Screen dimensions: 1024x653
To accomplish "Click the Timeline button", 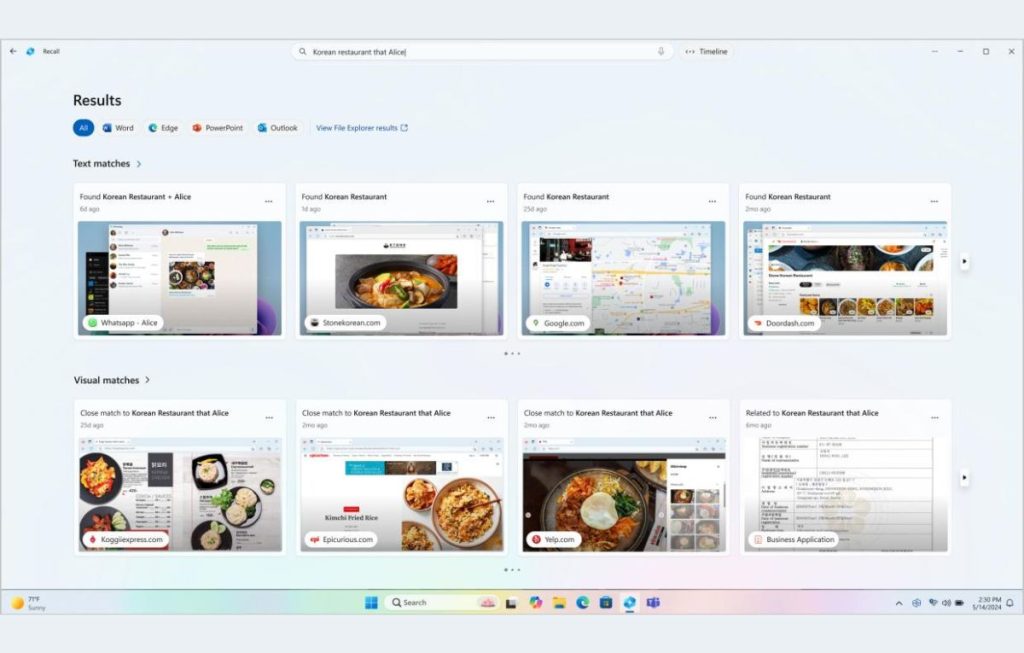I will click(x=707, y=51).
